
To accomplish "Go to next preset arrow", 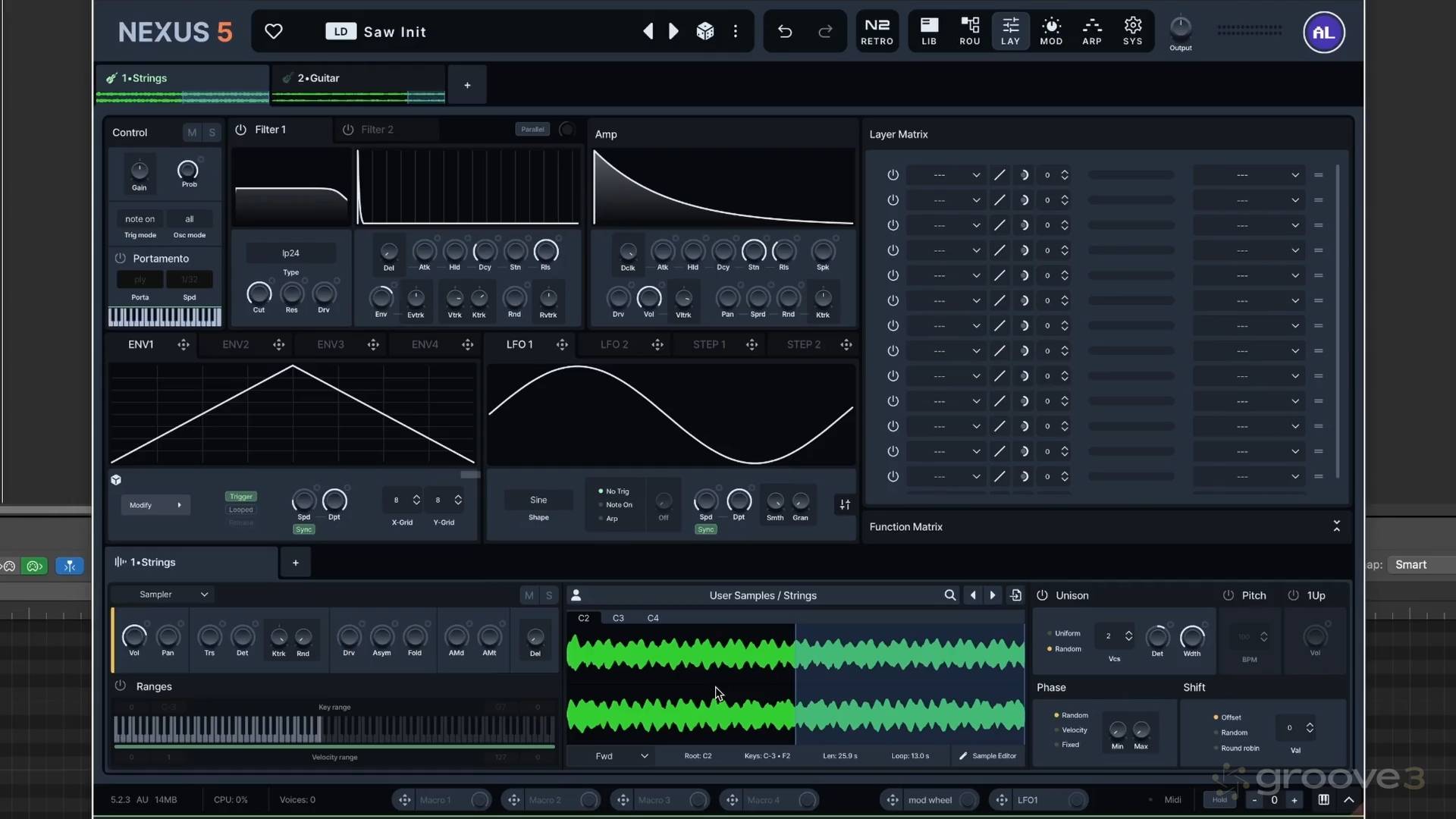I will [x=673, y=31].
